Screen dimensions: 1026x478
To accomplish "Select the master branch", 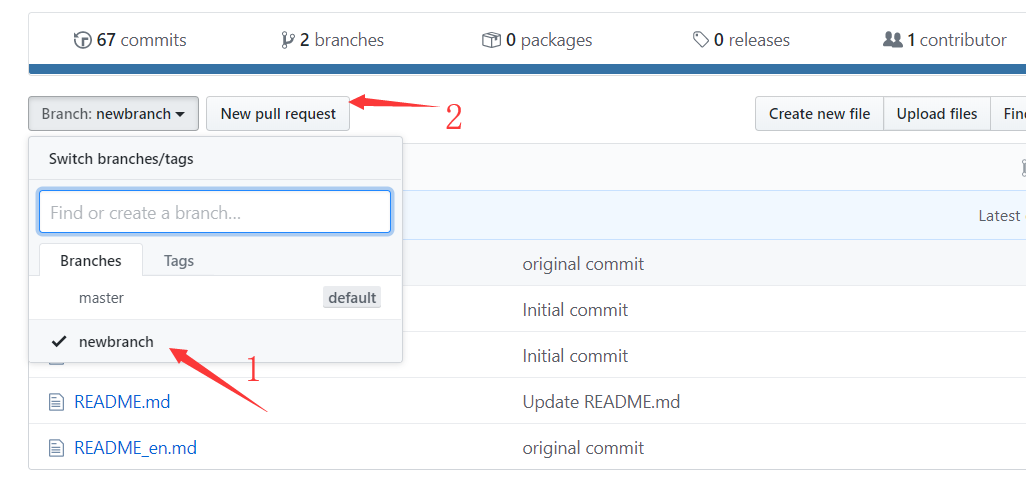I will (x=102, y=298).
